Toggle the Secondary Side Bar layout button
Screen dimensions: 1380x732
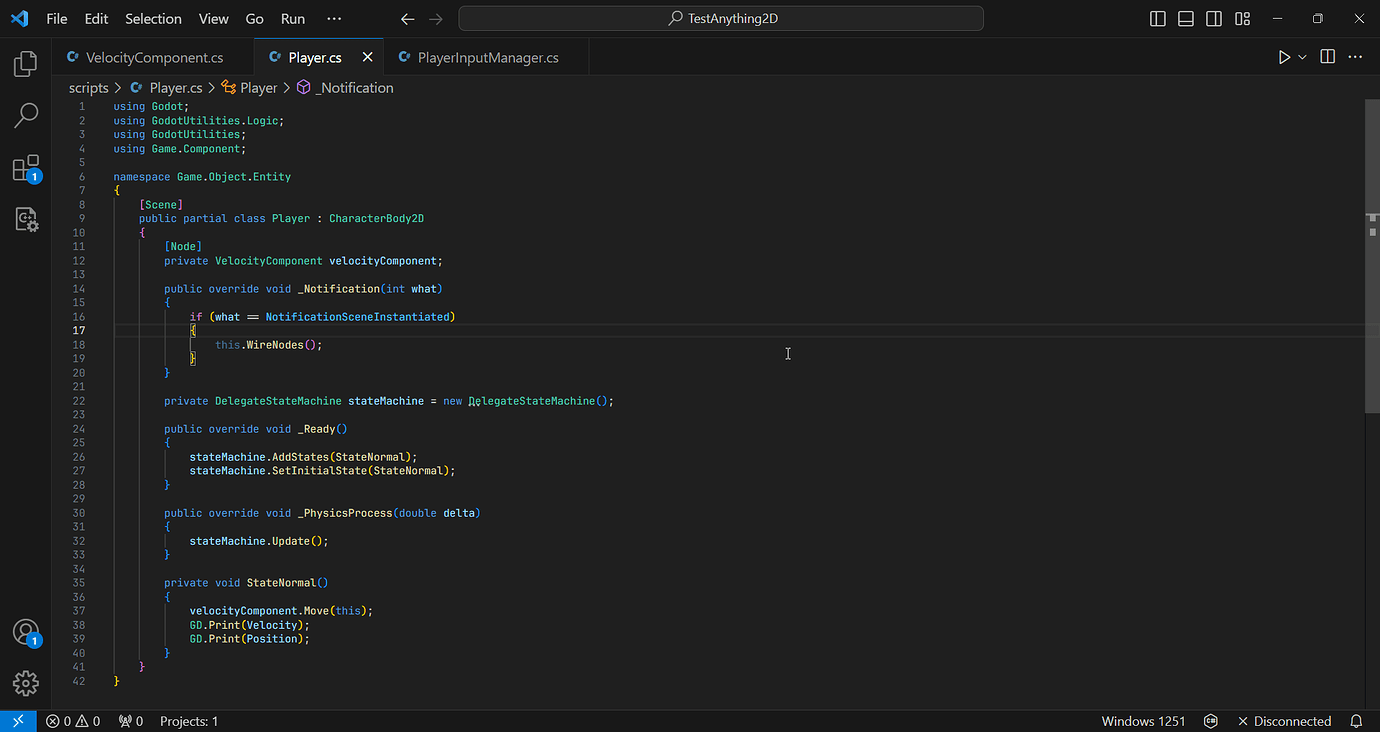pos(1214,19)
